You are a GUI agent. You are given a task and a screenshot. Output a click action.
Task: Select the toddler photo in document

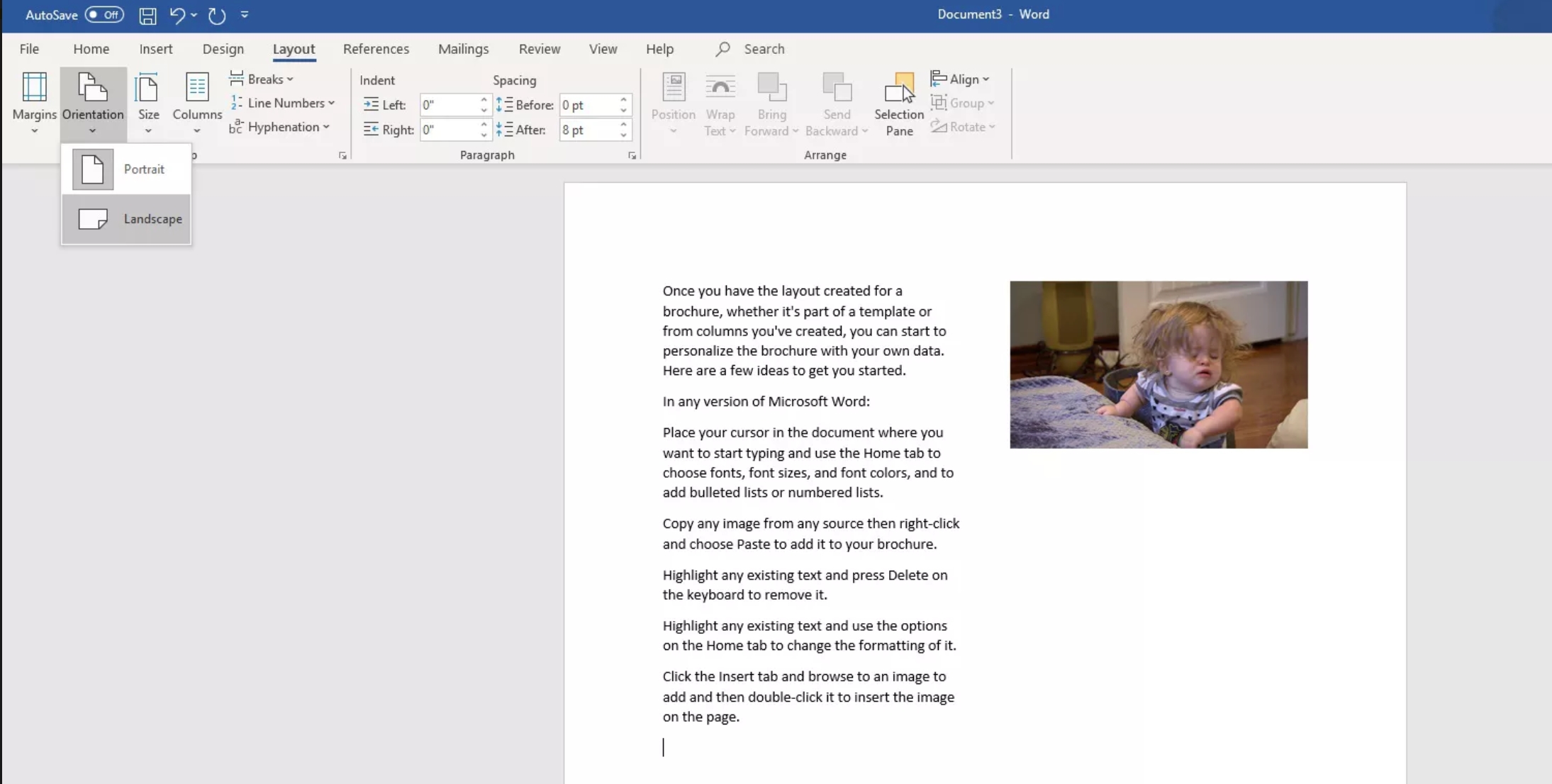[x=1159, y=364]
